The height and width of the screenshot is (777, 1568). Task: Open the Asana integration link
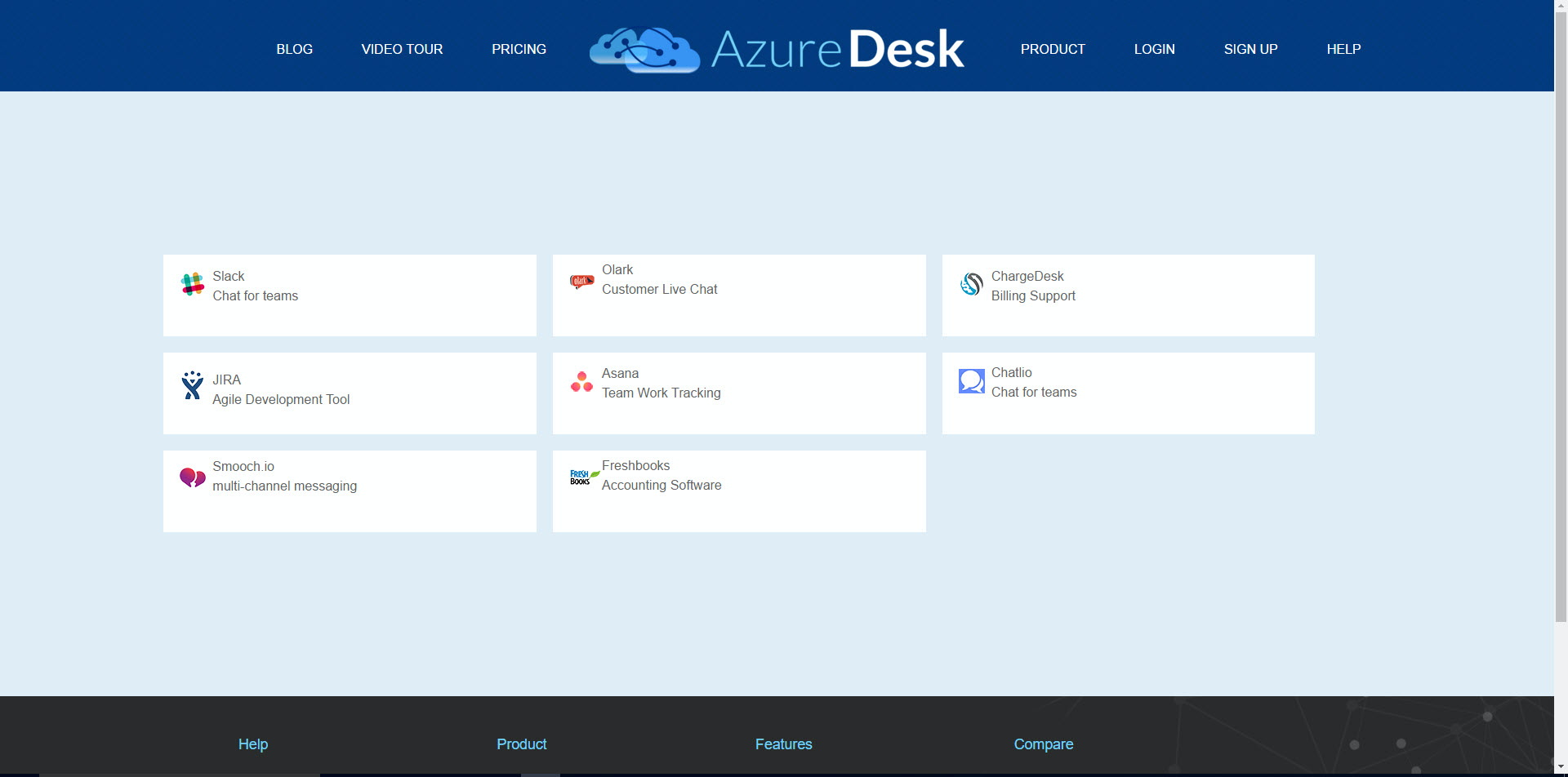[x=621, y=373]
